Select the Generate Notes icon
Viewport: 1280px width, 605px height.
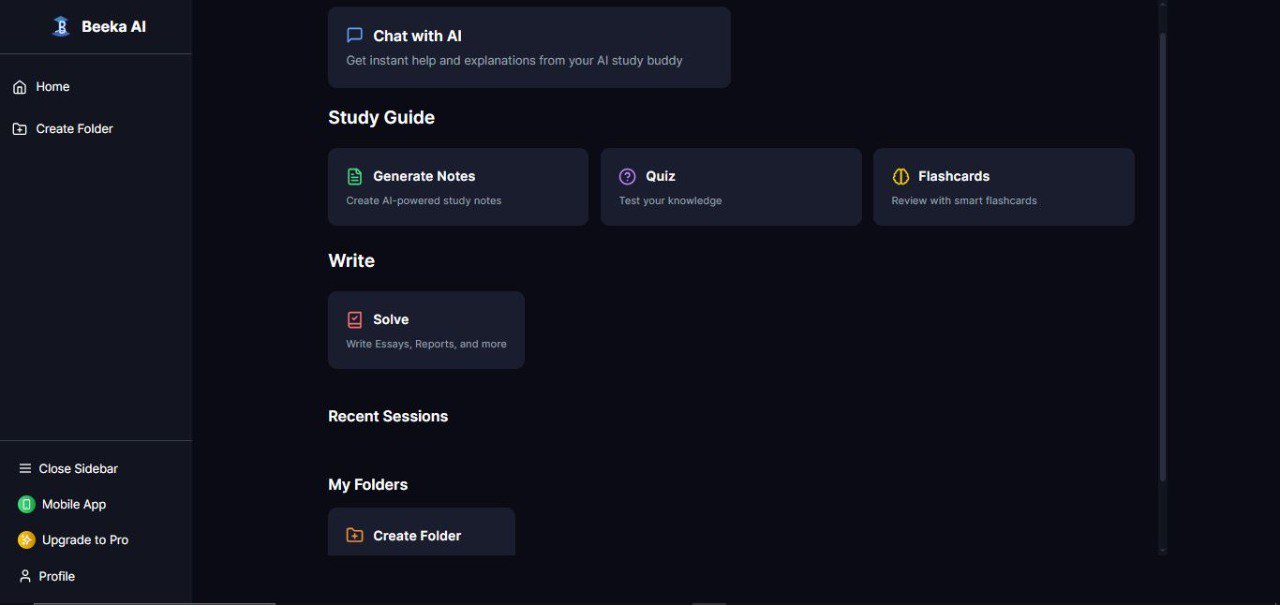pyautogui.click(x=354, y=175)
